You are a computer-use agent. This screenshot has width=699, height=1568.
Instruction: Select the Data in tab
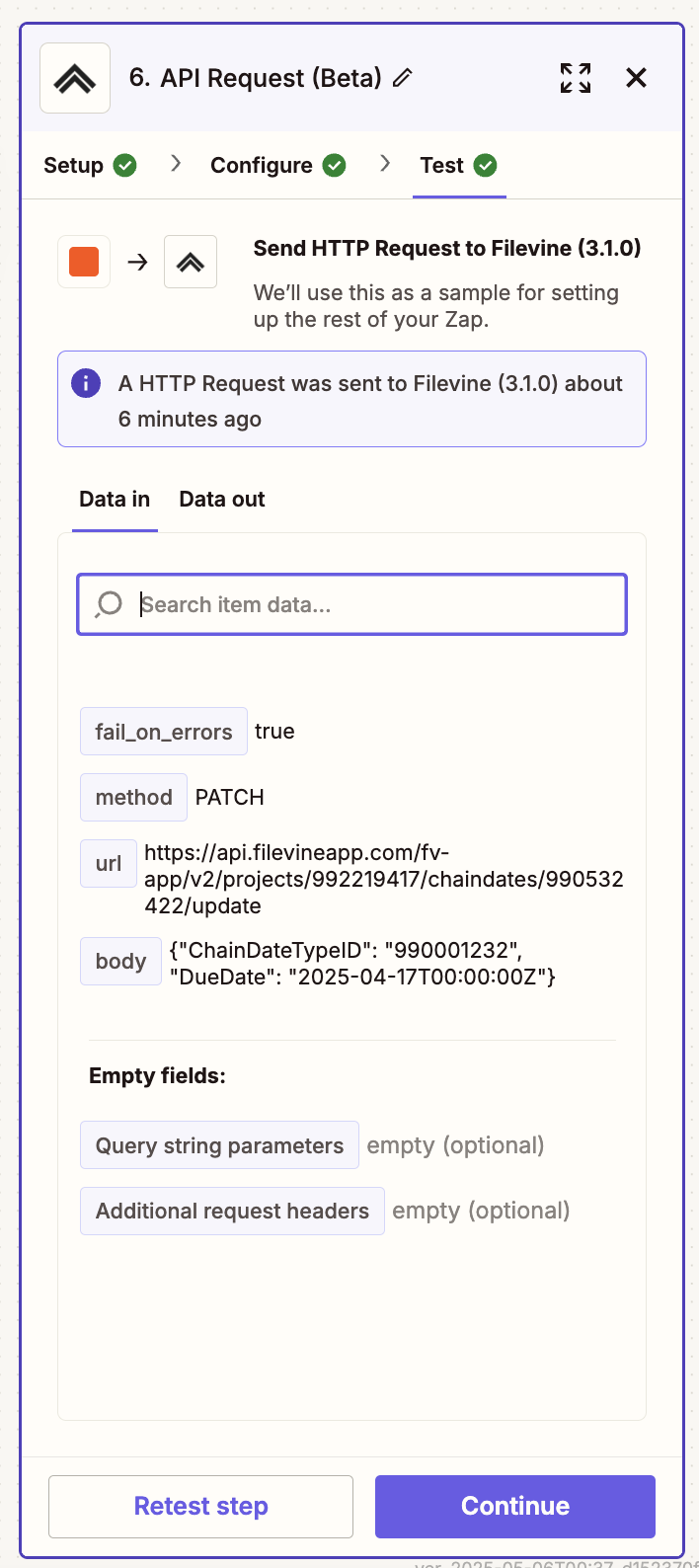pyautogui.click(x=115, y=500)
